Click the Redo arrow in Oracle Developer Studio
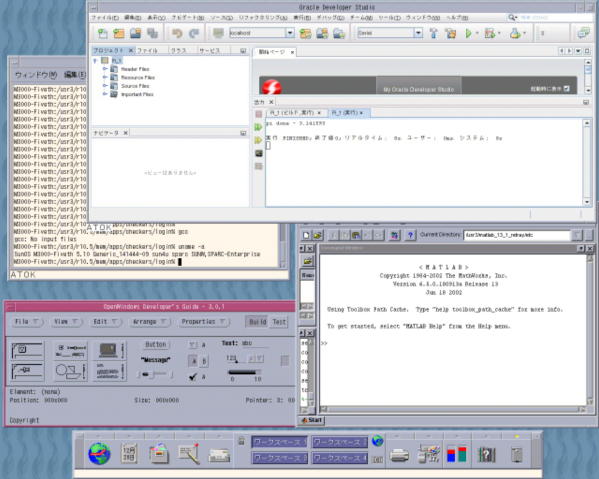The width and height of the screenshot is (599, 479). coord(194,33)
